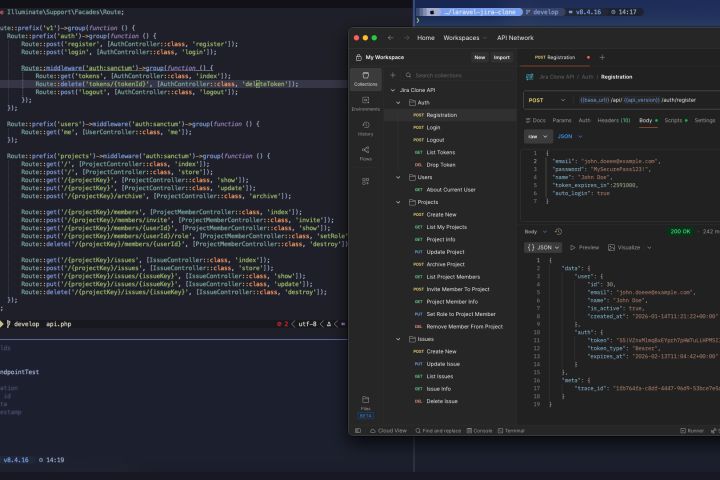Switch to the request Settings tab
The width and height of the screenshot is (720, 480).
pyautogui.click(x=704, y=120)
